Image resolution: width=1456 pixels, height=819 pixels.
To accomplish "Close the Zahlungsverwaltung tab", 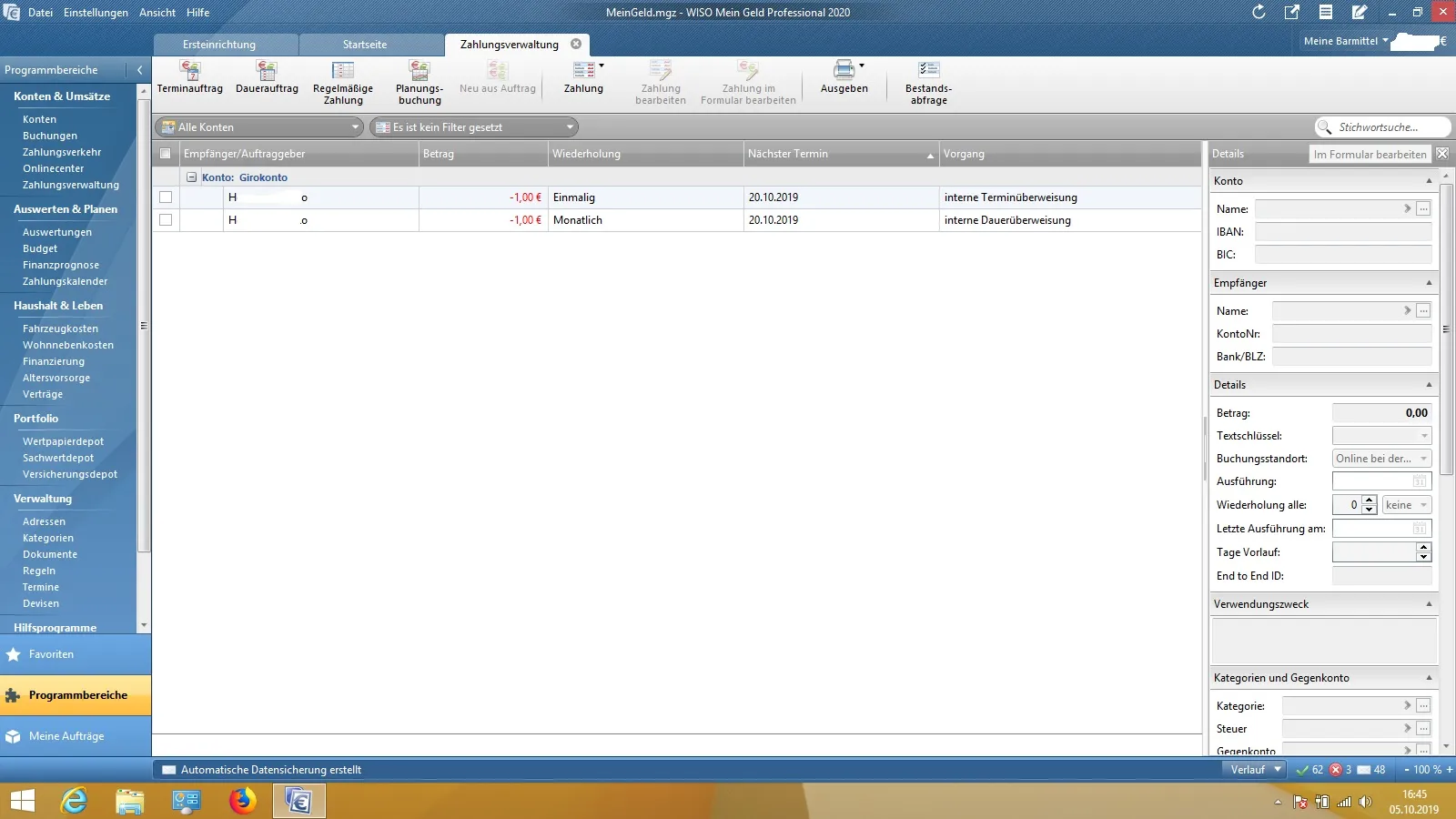I will pyautogui.click(x=576, y=44).
